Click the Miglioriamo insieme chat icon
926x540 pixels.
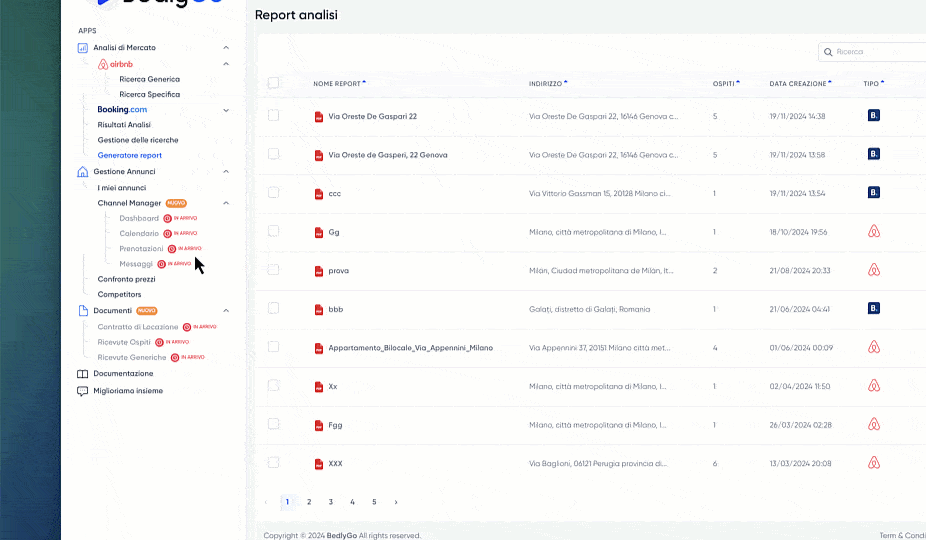pos(83,391)
